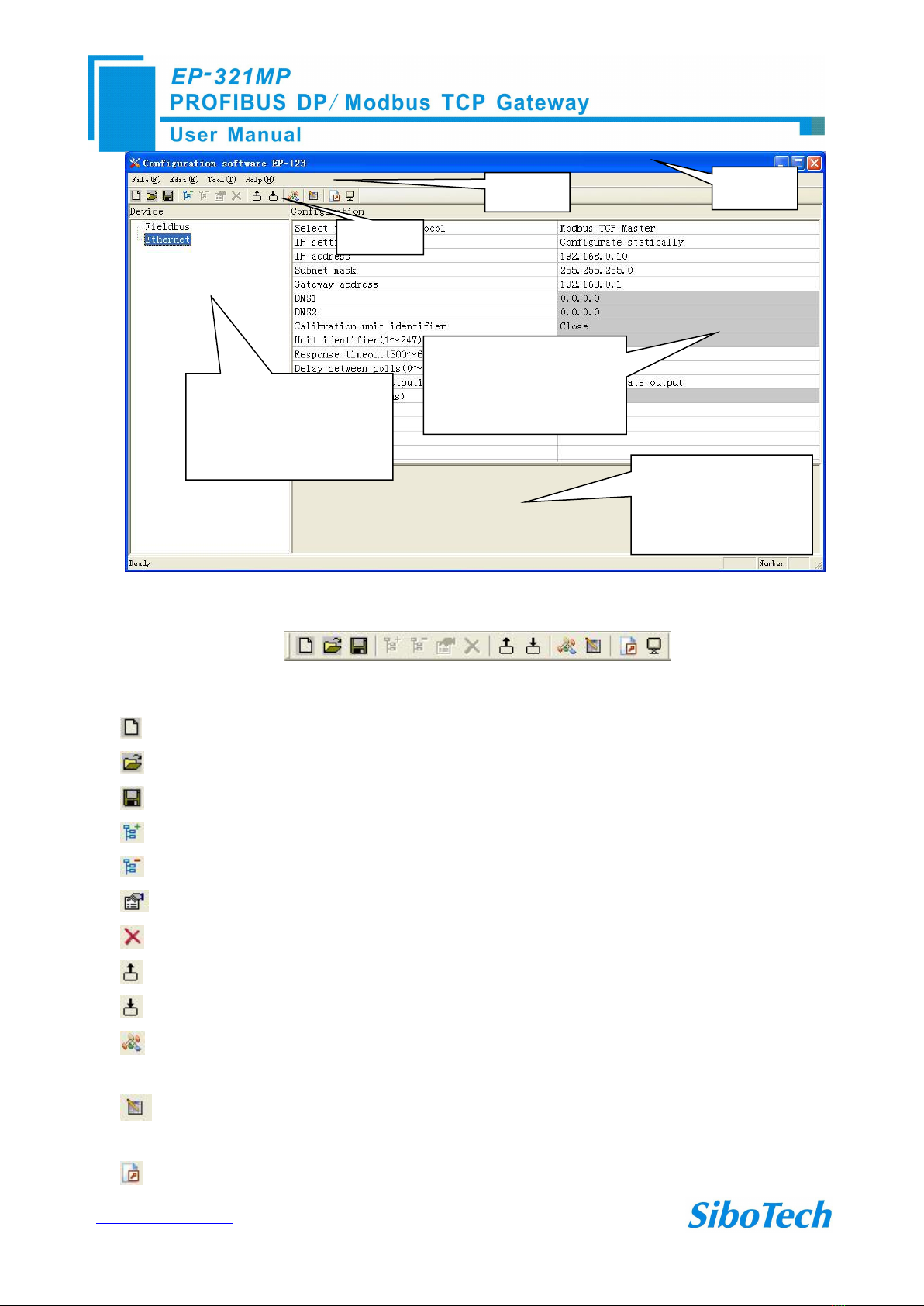Click Add node icon in the left legend list

pyautogui.click(x=132, y=832)
